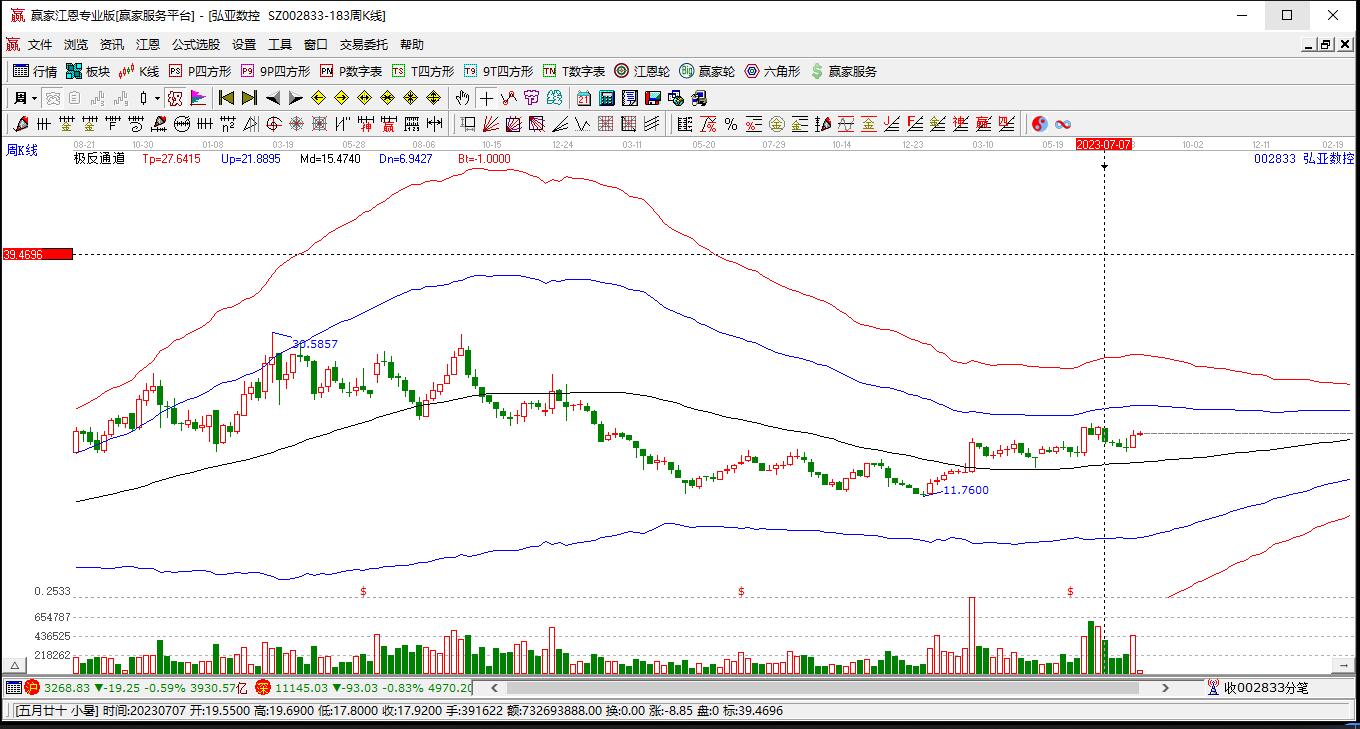1360x729 pixels.
Task: Jump to the first K-line bar
Action: coord(226,98)
